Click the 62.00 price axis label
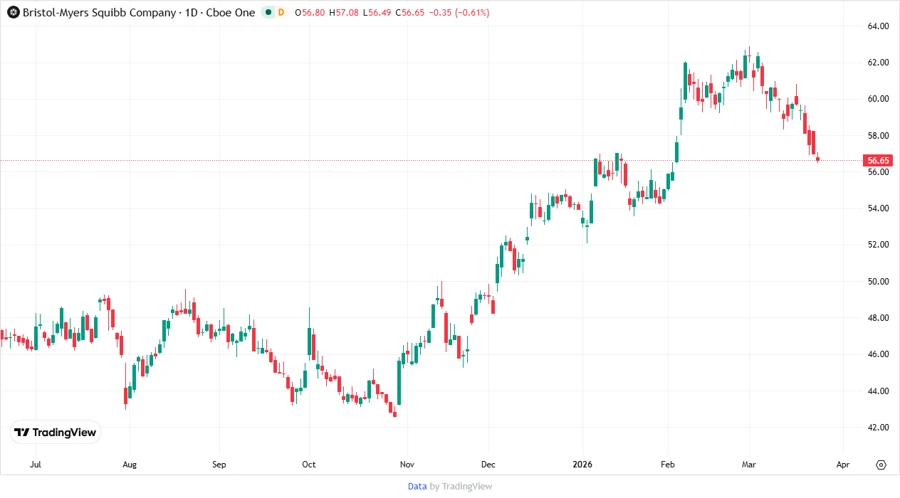Viewport: 900px width, 498px height. tap(878, 63)
